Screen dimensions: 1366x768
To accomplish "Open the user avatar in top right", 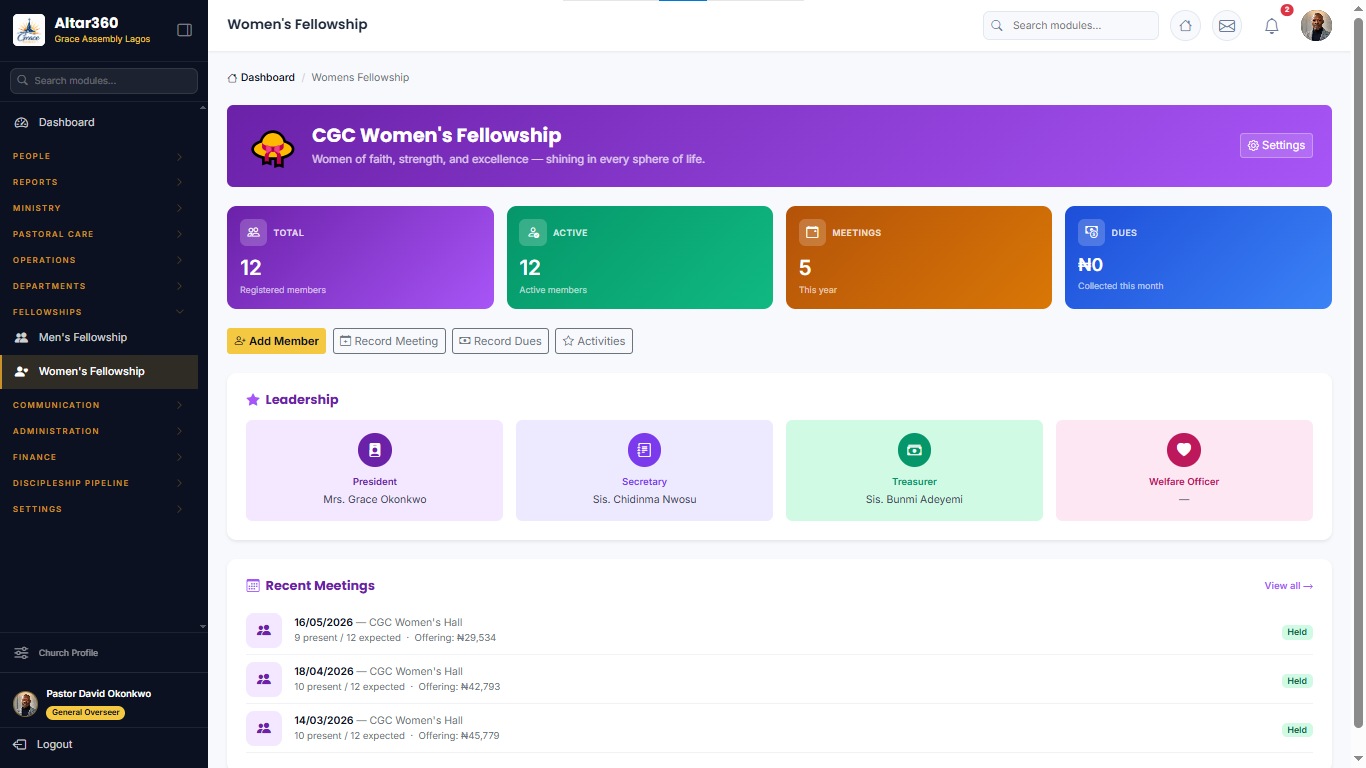I will (1316, 26).
